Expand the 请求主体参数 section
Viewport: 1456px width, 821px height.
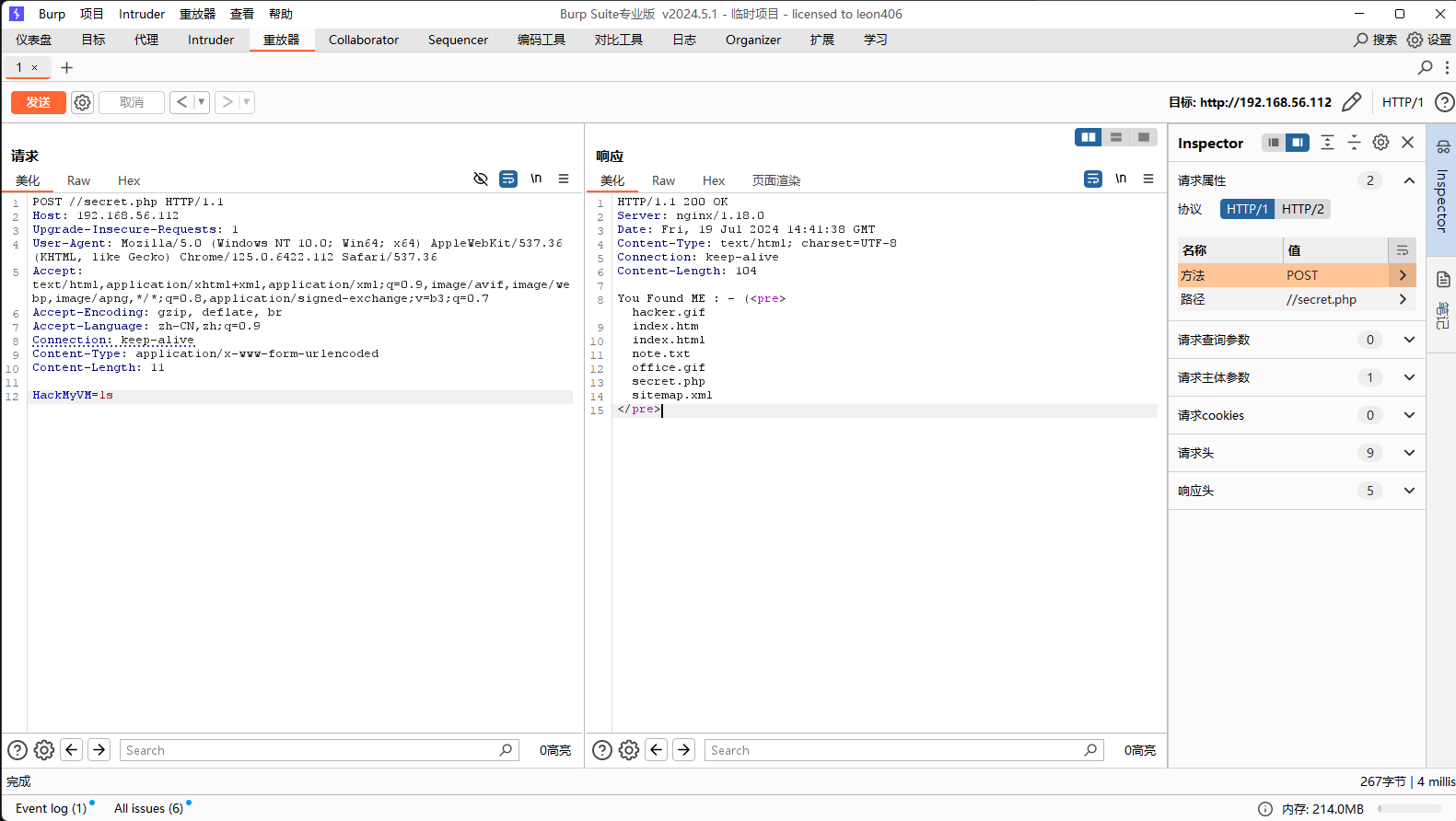click(x=1408, y=377)
